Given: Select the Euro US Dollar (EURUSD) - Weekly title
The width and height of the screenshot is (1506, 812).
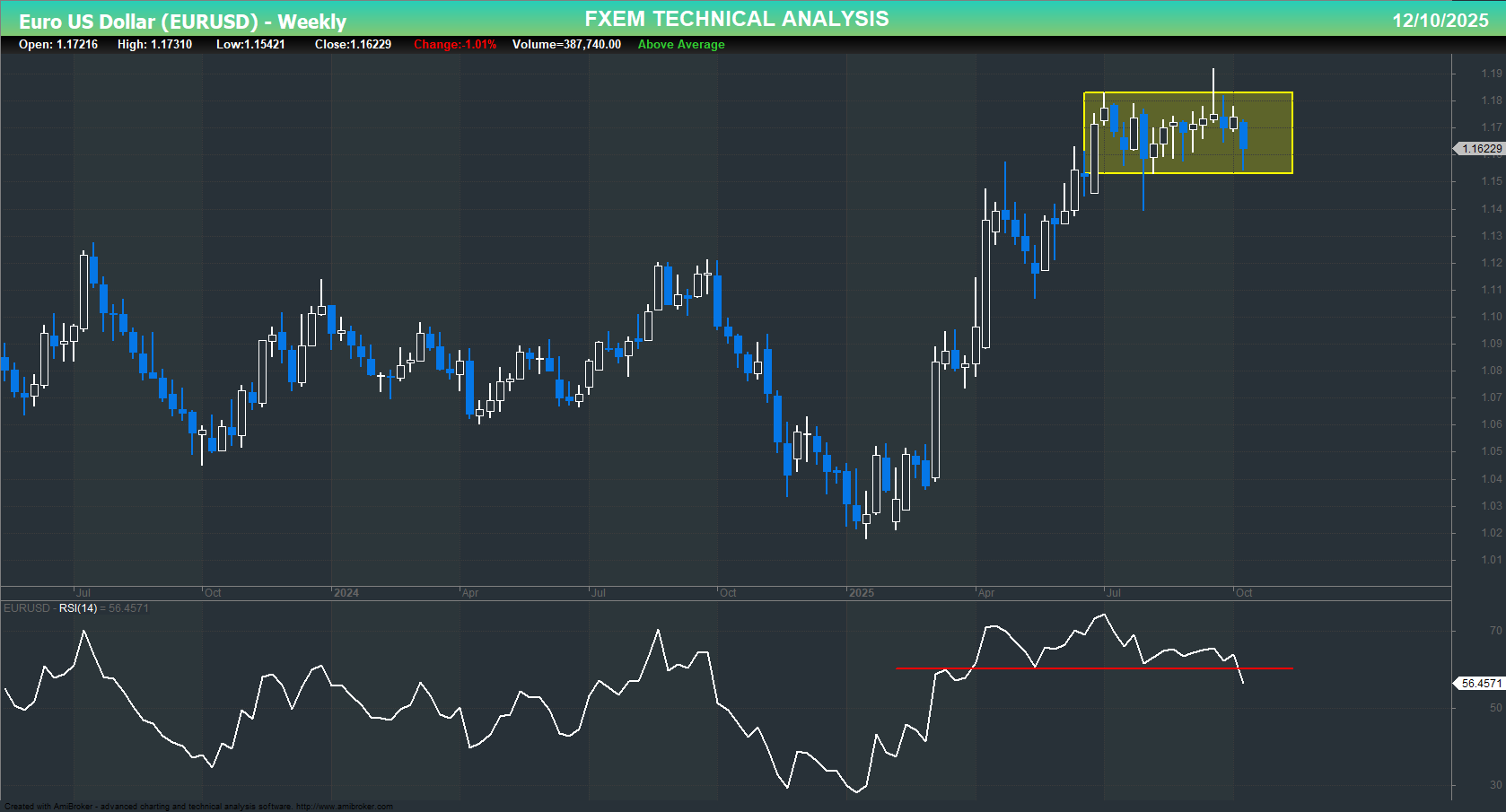Looking at the screenshot, I should point(182,19).
